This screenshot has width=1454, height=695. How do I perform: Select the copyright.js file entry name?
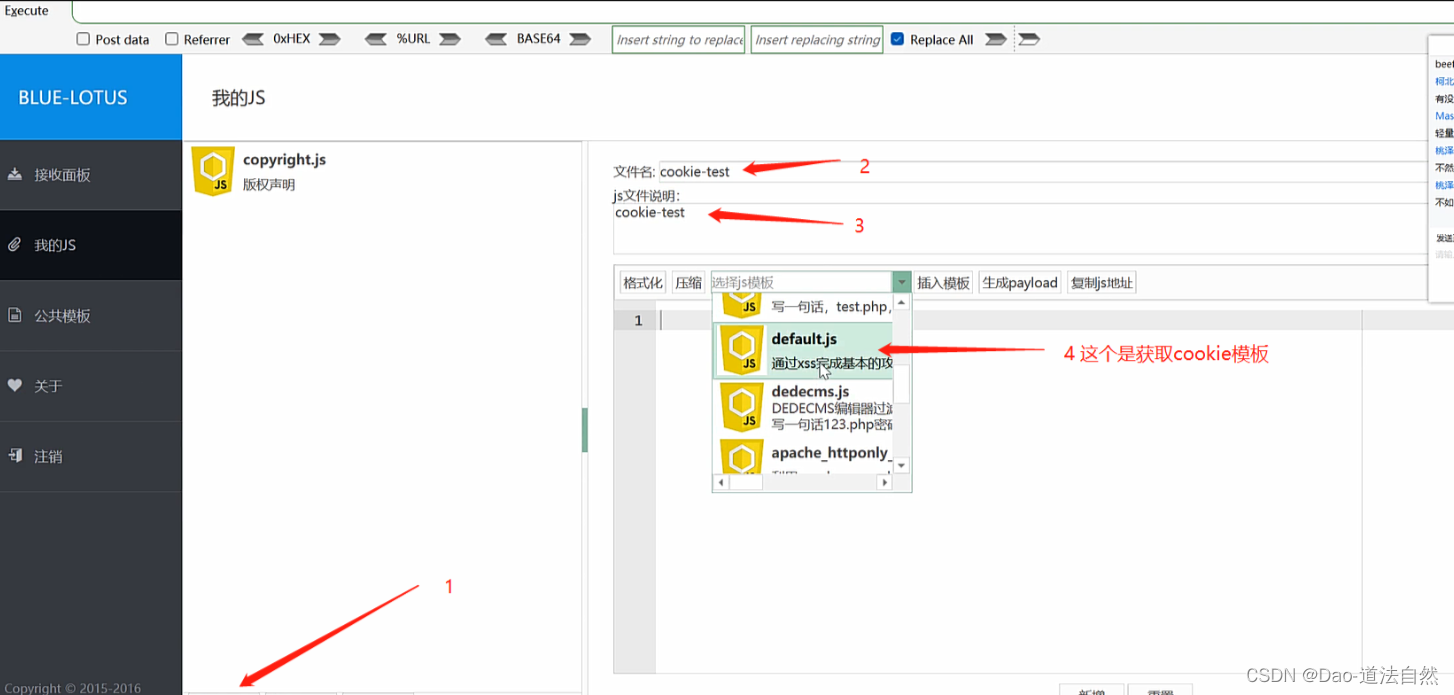click(x=284, y=159)
